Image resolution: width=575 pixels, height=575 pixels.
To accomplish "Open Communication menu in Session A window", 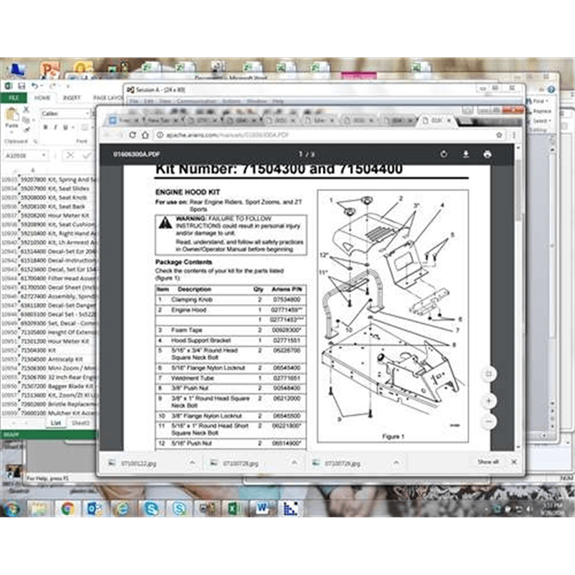I will [x=196, y=101].
